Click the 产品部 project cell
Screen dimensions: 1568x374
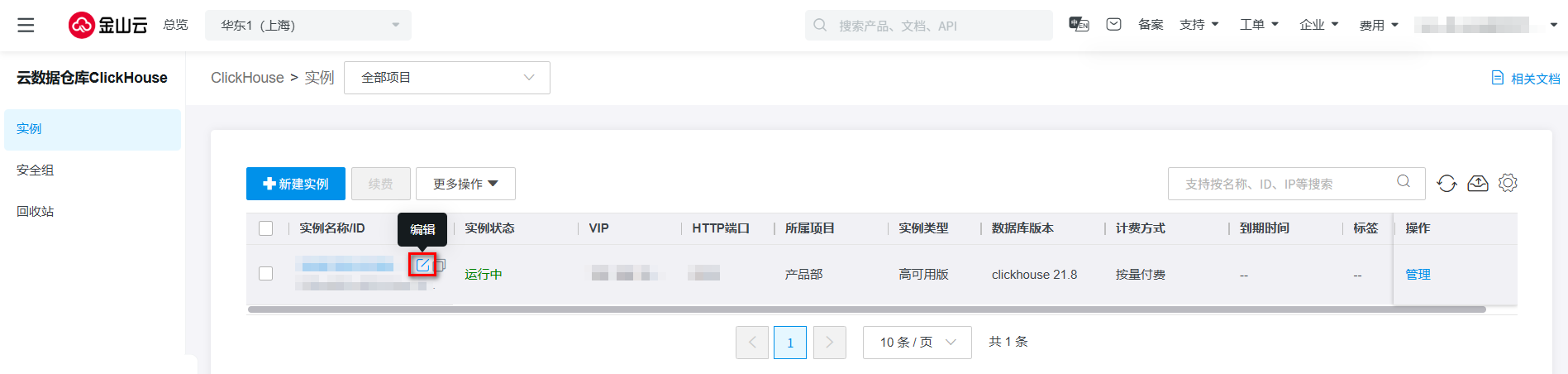(x=803, y=275)
